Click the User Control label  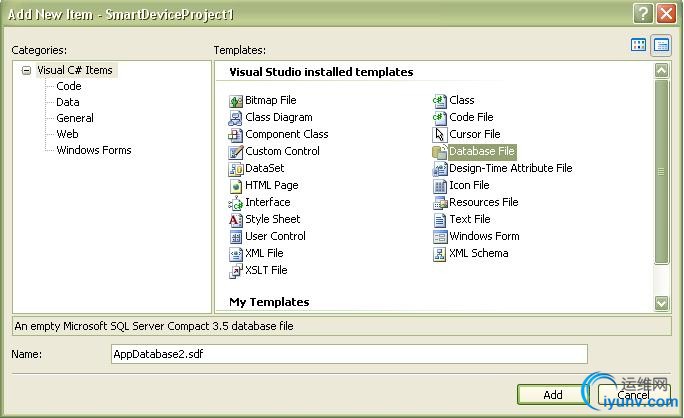pos(275,236)
